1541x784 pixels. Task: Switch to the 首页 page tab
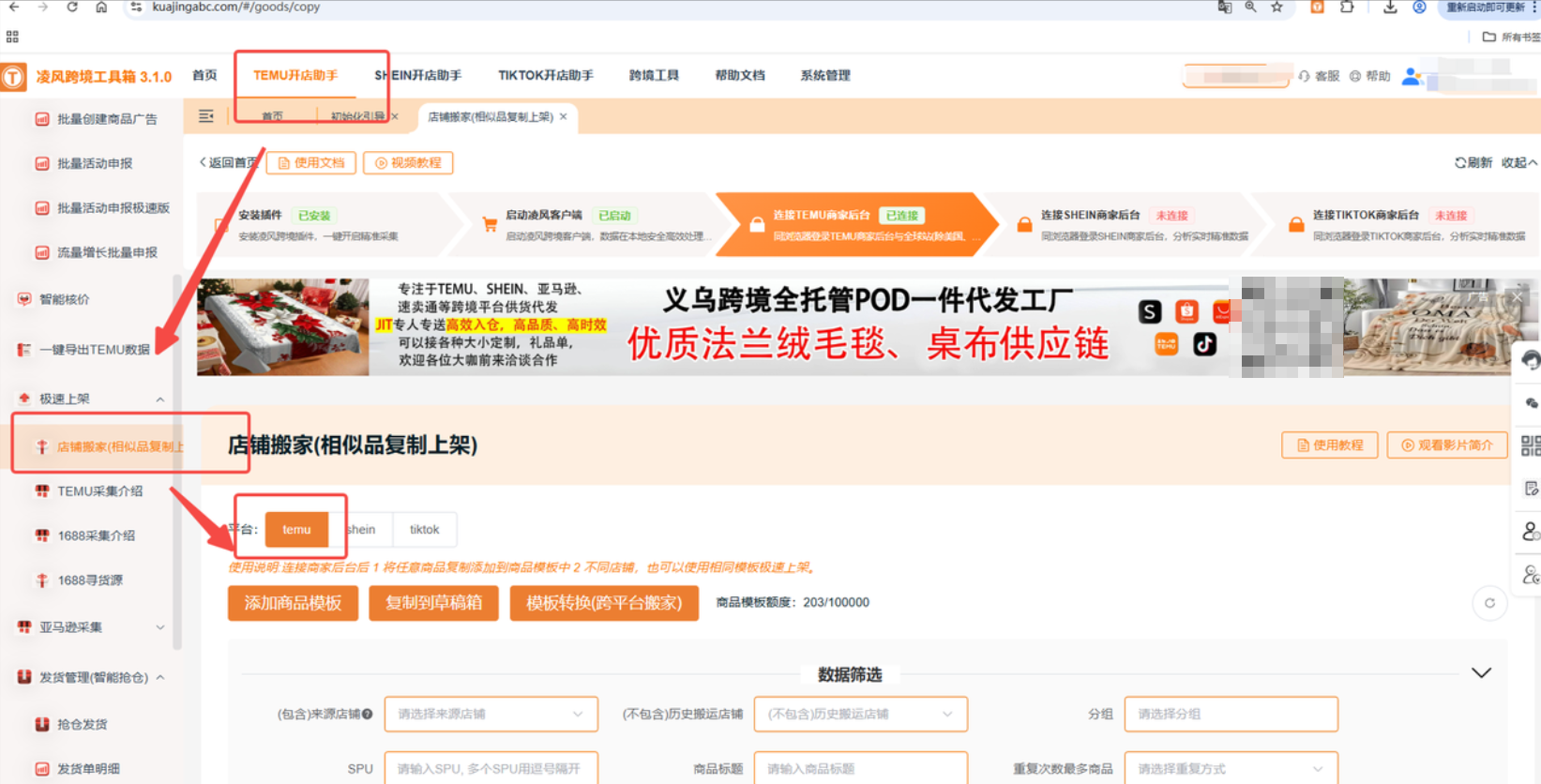coord(272,116)
